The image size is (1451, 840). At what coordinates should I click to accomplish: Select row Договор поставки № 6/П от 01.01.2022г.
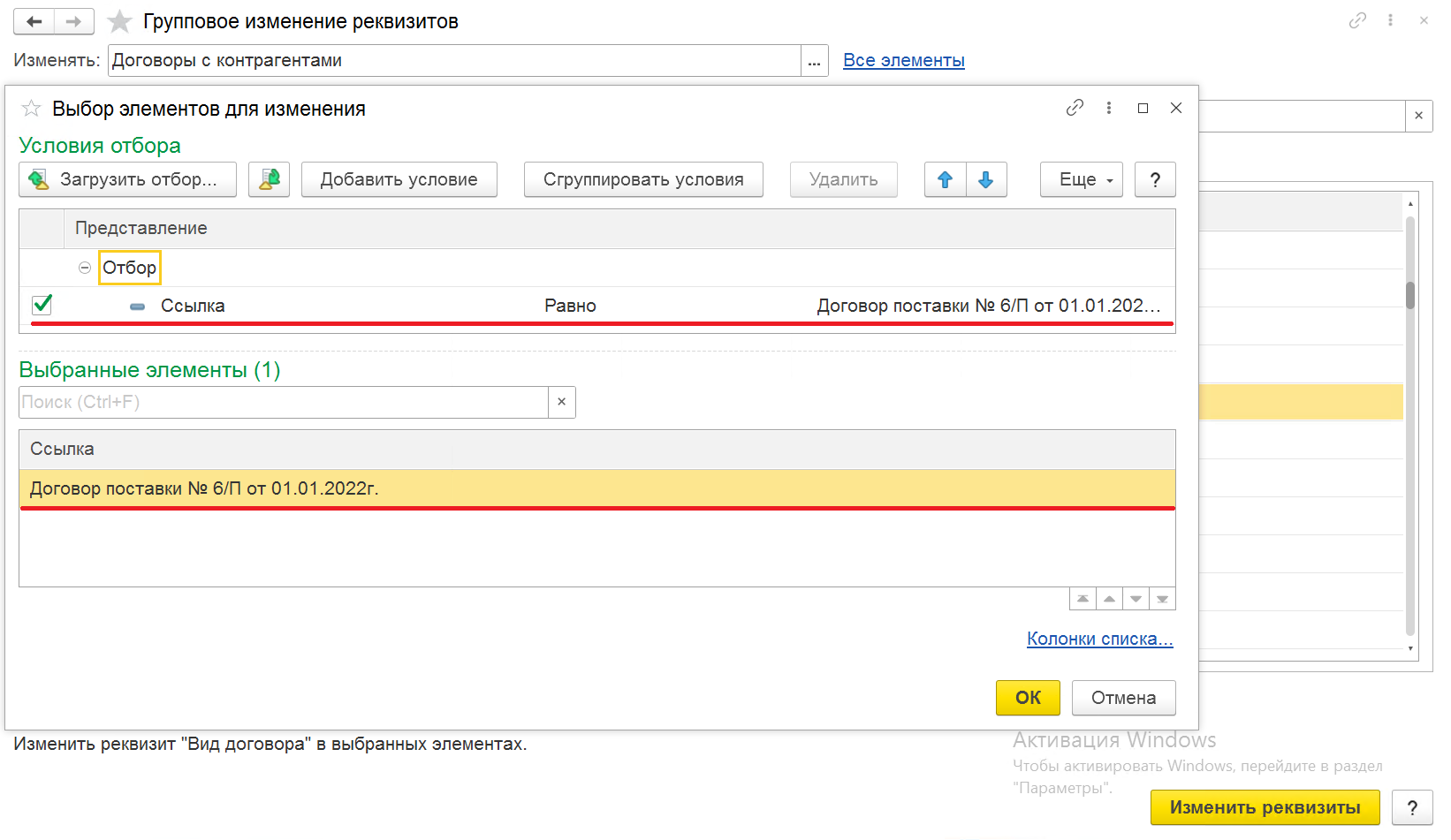(x=596, y=488)
